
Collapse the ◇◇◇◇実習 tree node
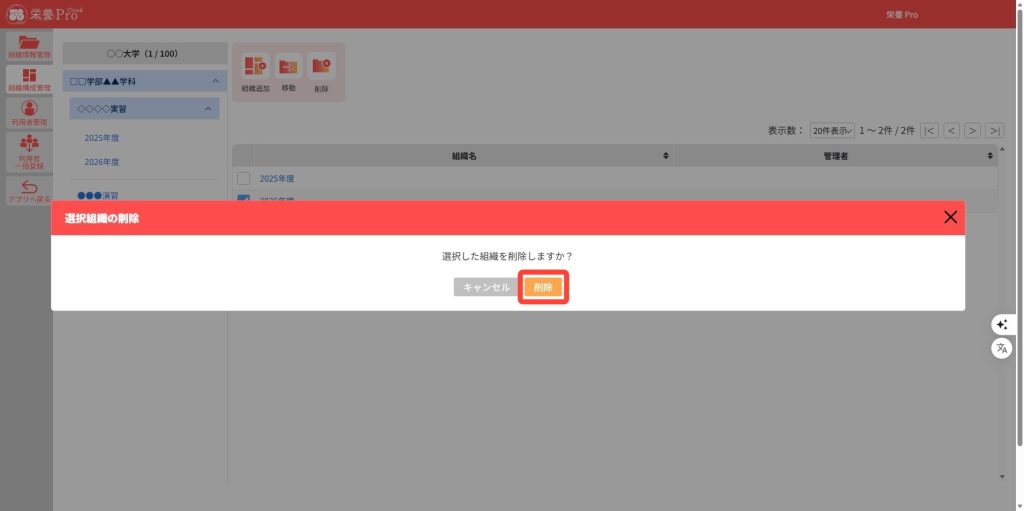(x=208, y=108)
